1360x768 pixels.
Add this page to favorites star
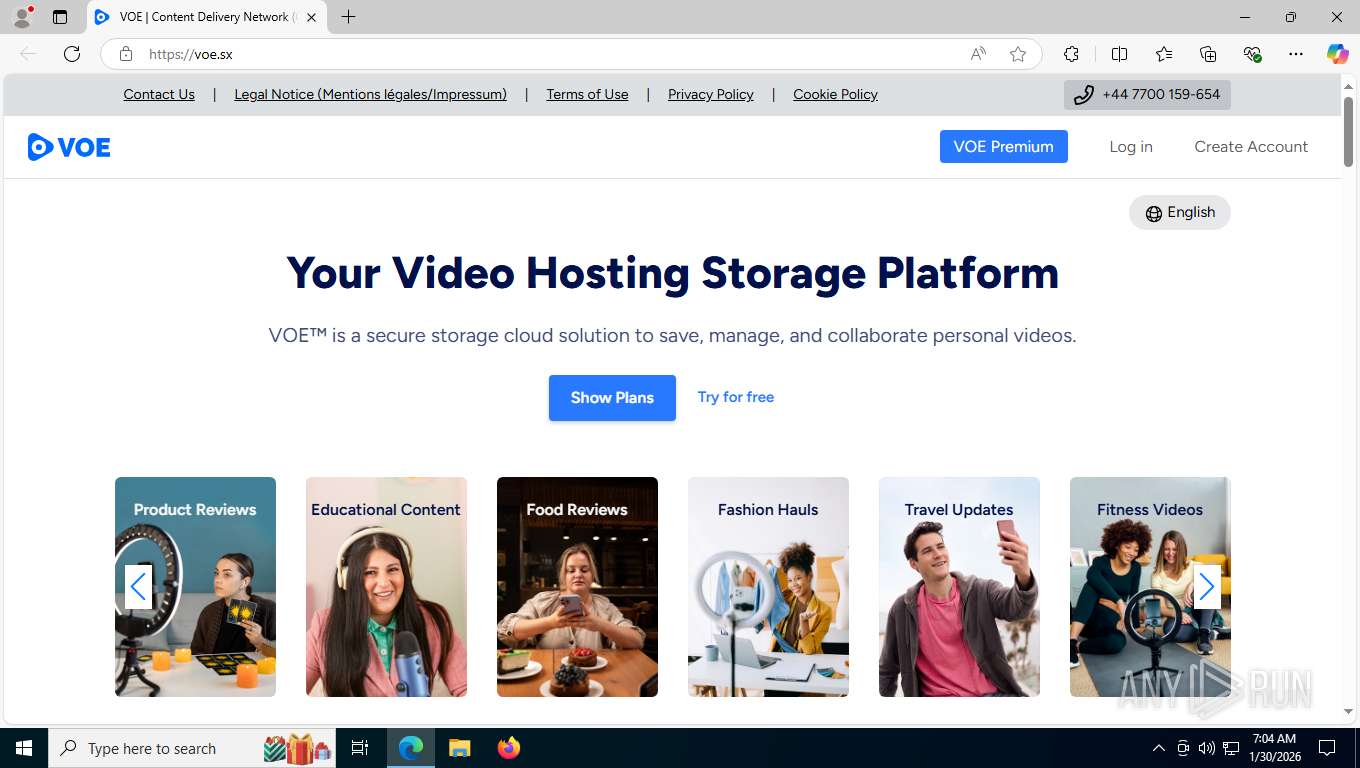(1018, 54)
